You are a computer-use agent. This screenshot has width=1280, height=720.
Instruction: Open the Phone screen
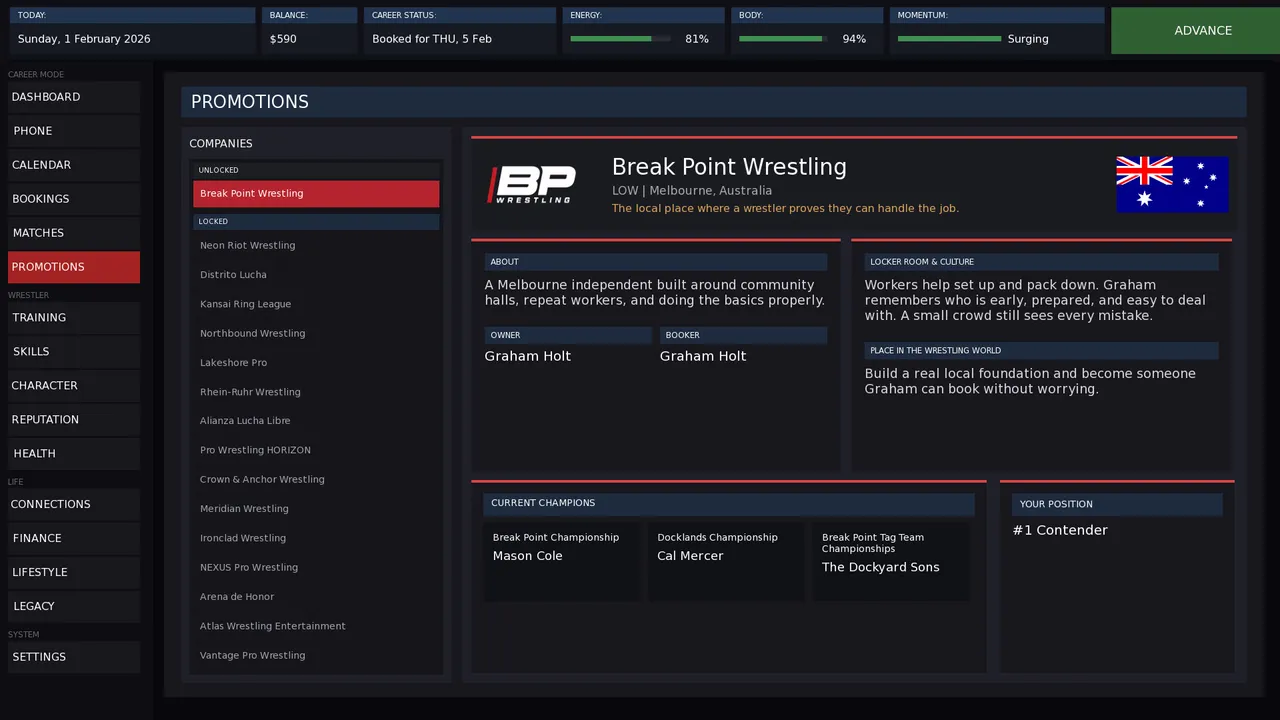pyautogui.click(x=74, y=131)
